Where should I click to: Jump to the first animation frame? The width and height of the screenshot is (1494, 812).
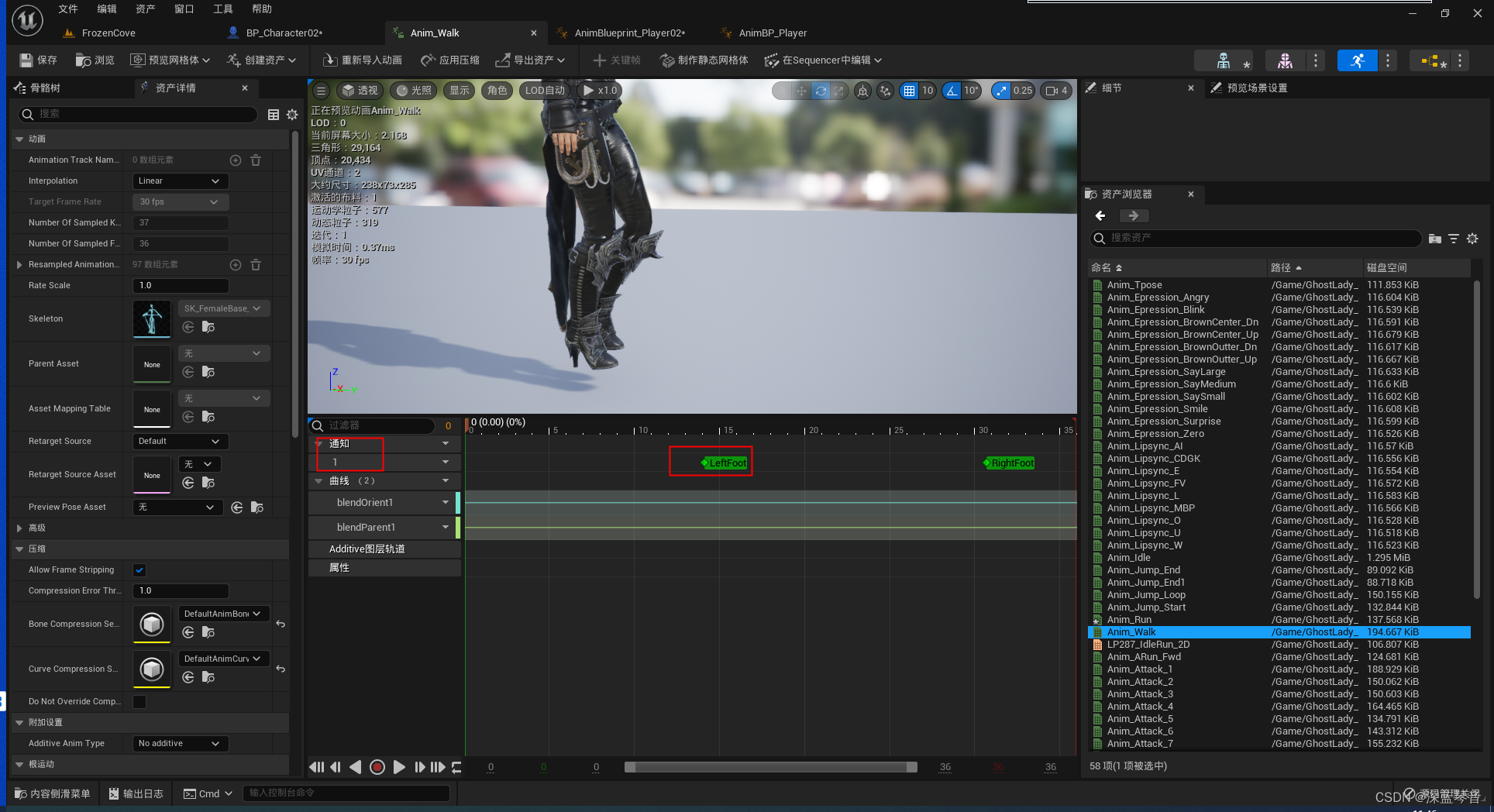pyautogui.click(x=316, y=767)
